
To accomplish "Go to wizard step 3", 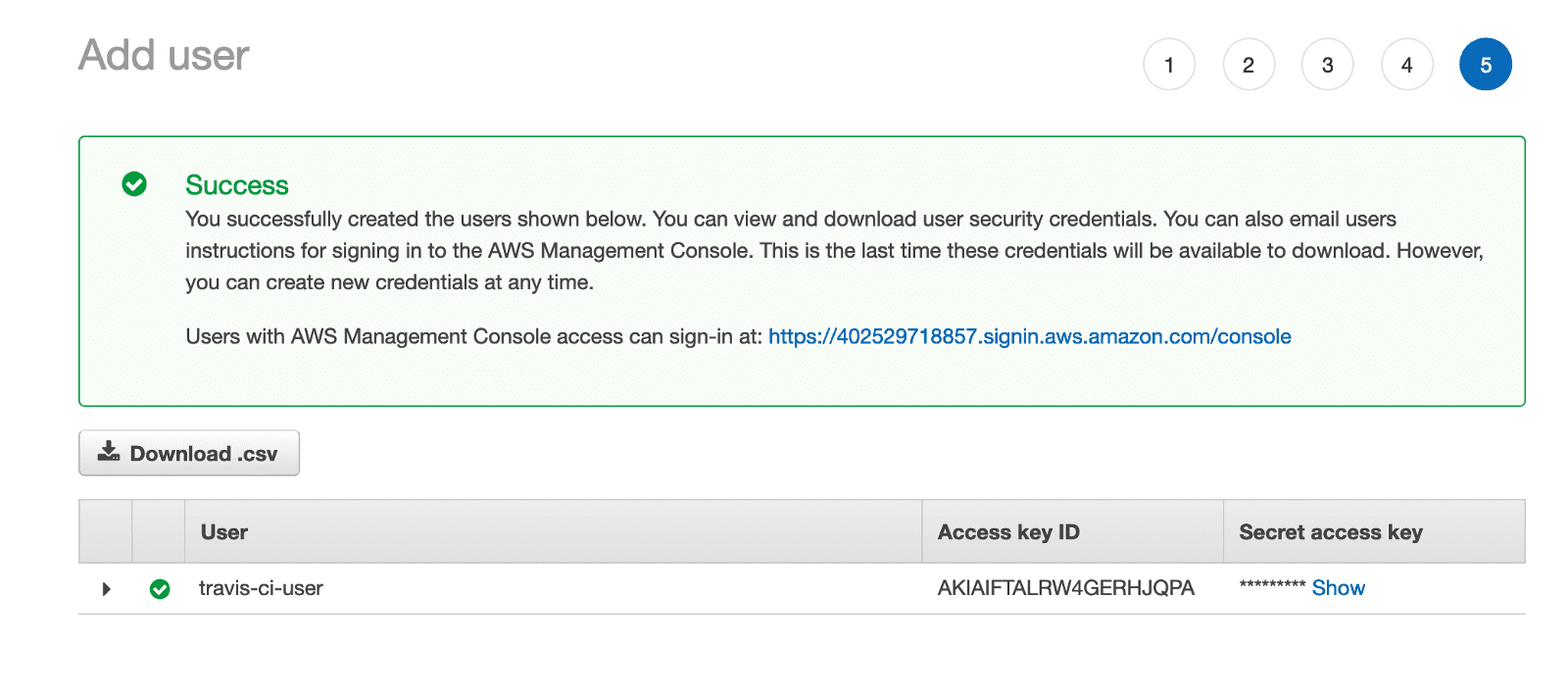I will pos(1328,65).
